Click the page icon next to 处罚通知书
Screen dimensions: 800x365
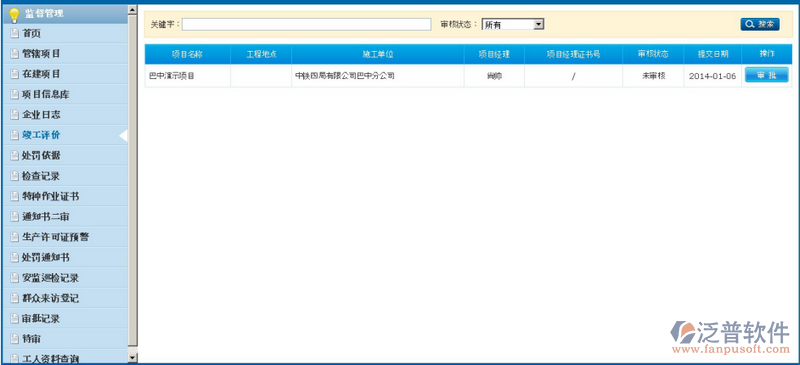coord(14,258)
